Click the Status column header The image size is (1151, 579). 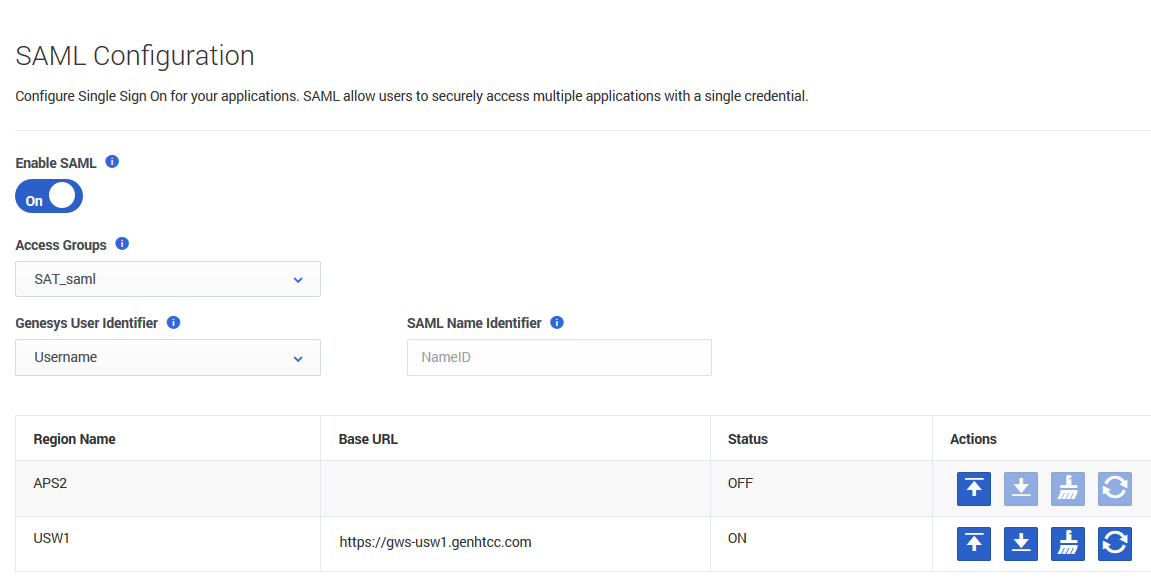coord(748,439)
